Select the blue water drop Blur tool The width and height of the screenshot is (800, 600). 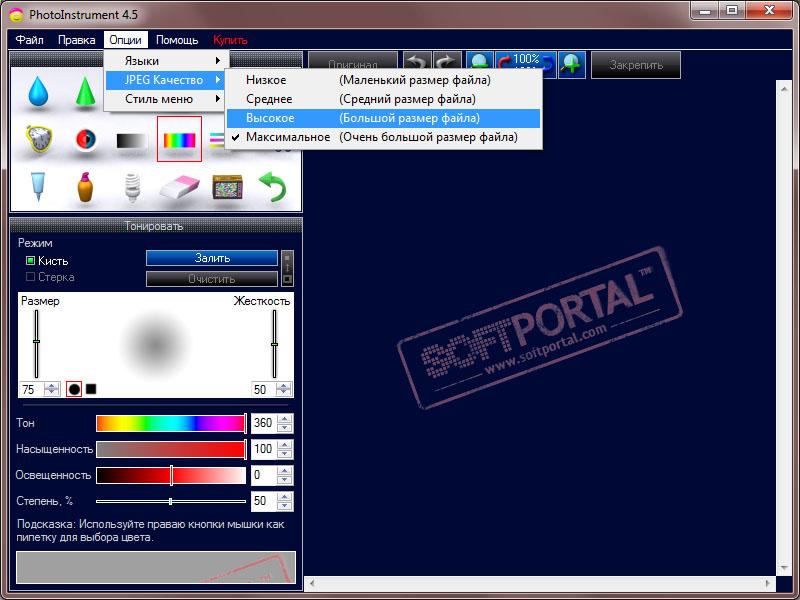[x=38, y=92]
